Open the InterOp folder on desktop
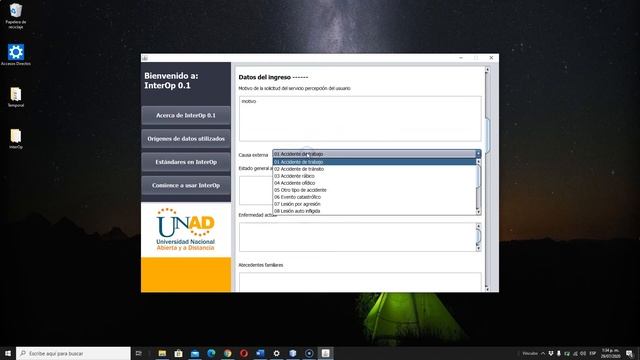The height and width of the screenshot is (360, 640). (x=16, y=139)
